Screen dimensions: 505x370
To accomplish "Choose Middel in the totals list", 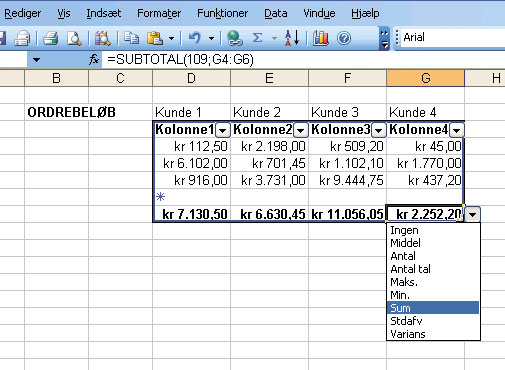I will [x=433, y=243].
